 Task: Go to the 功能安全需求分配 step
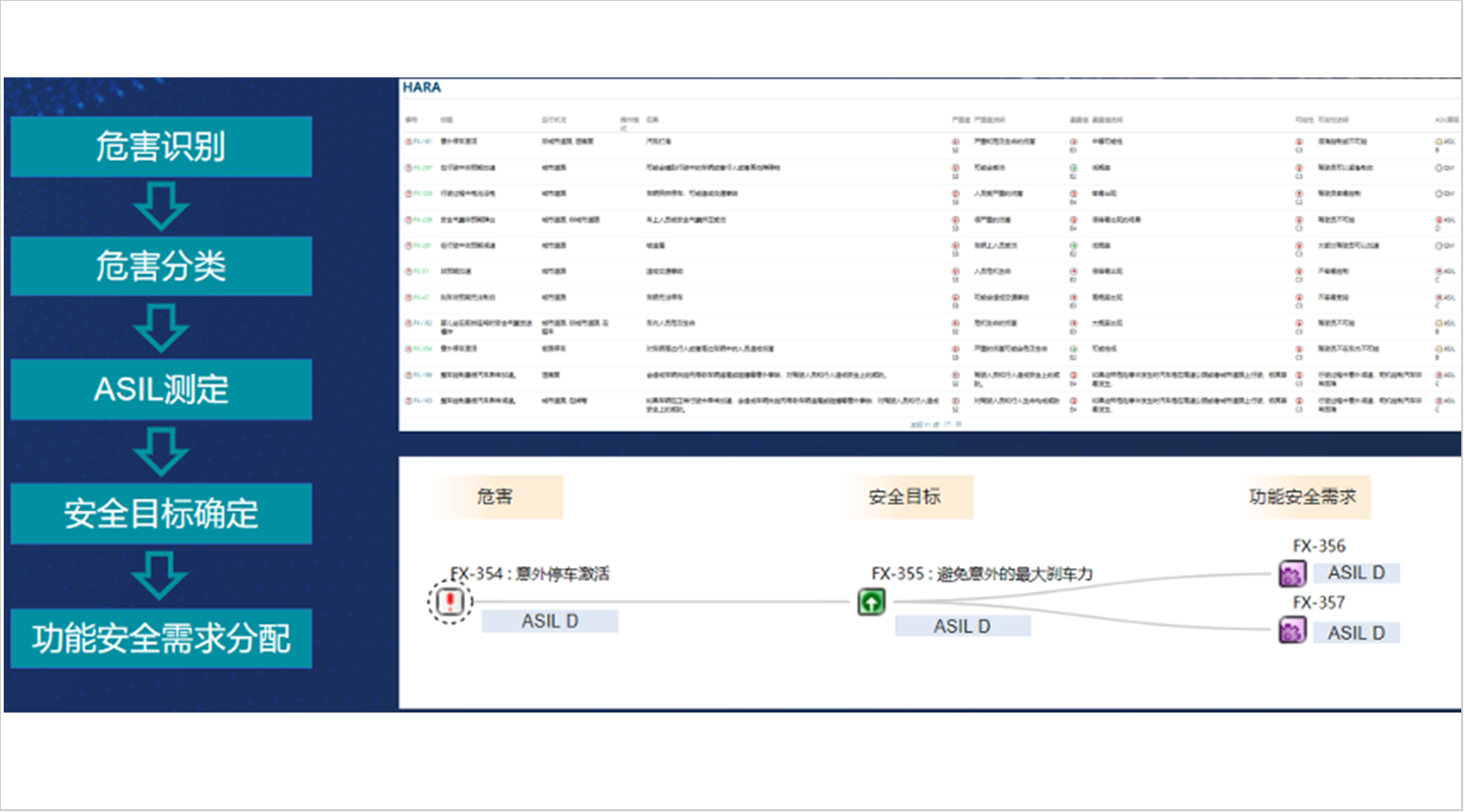161,638
